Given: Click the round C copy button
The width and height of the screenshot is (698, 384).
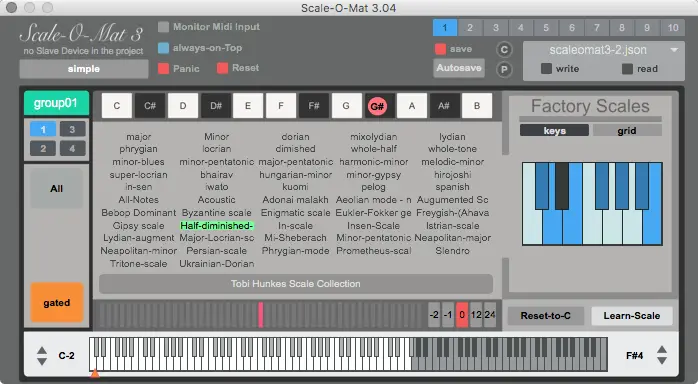Looking at the screenshot, I should [504, 49].
